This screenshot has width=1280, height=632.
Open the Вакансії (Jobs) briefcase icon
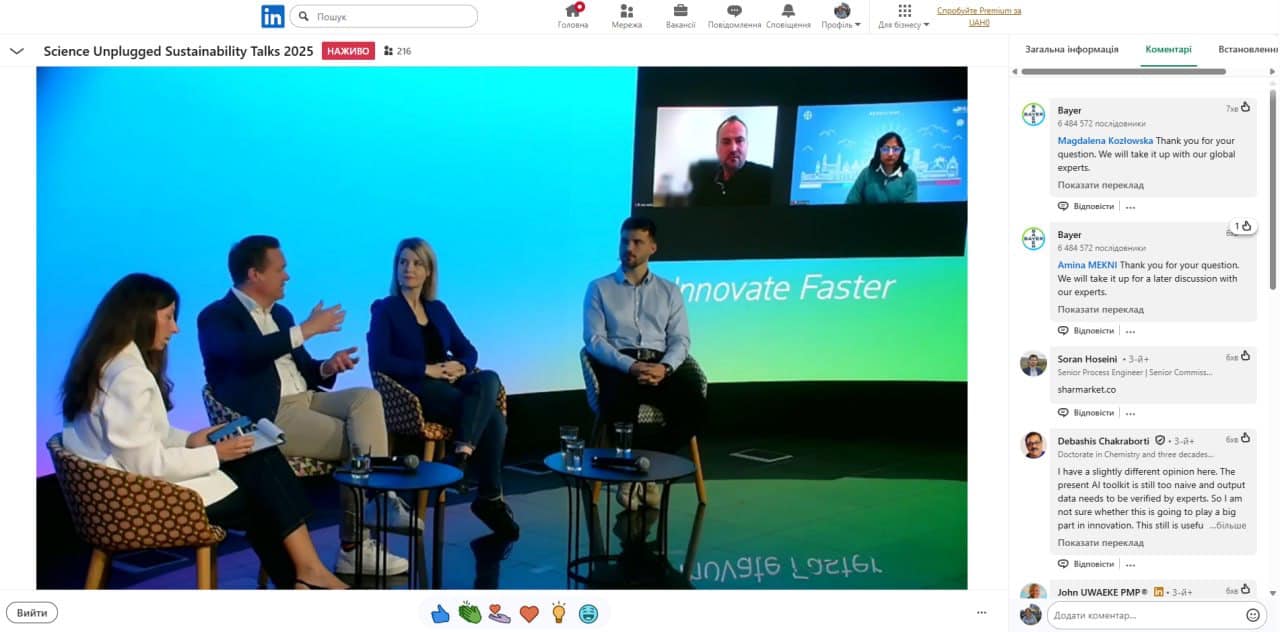point(680,12)
